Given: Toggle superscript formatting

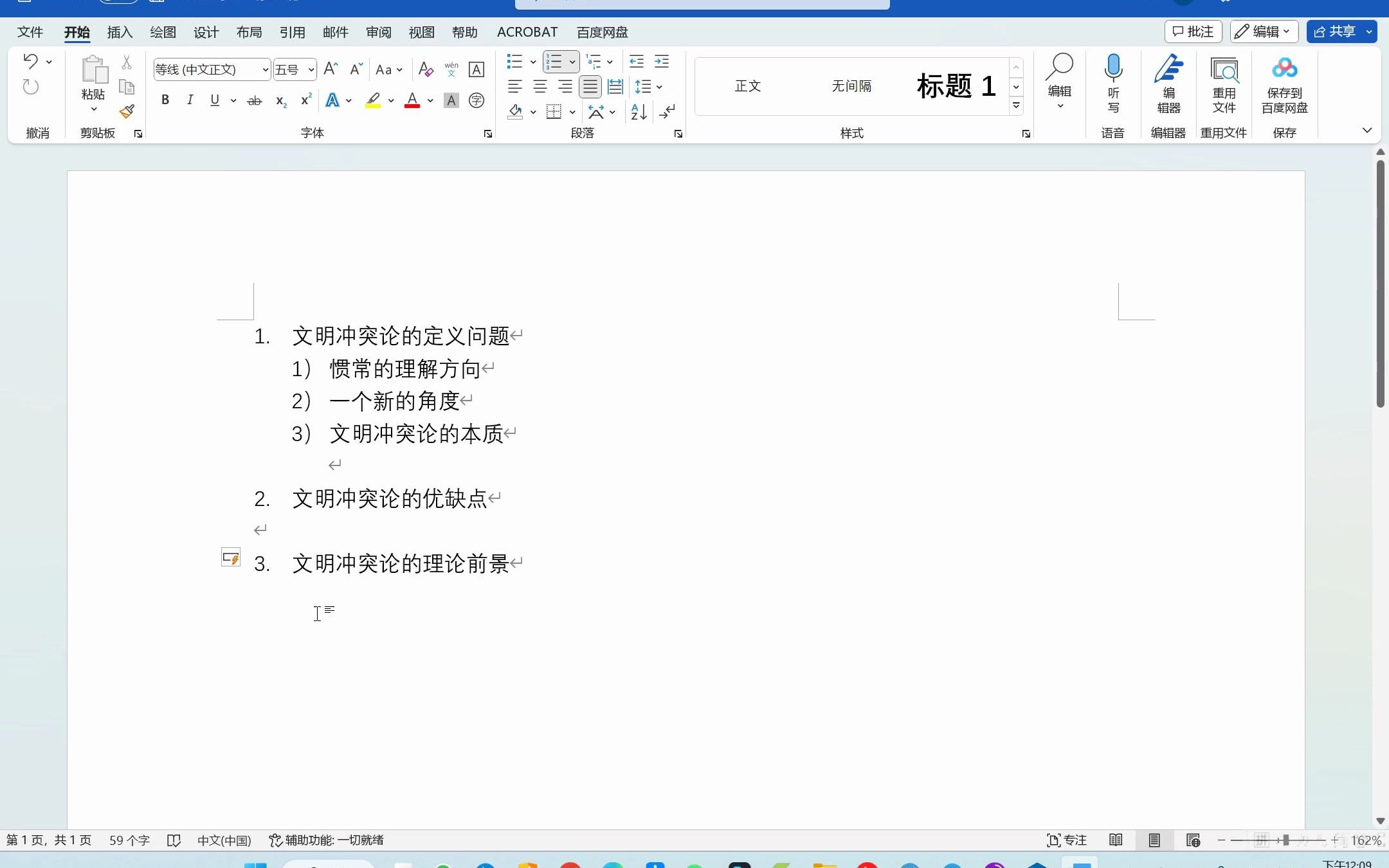Looking at the screenshot, I should pyautogui.click(x=306, y=100).
